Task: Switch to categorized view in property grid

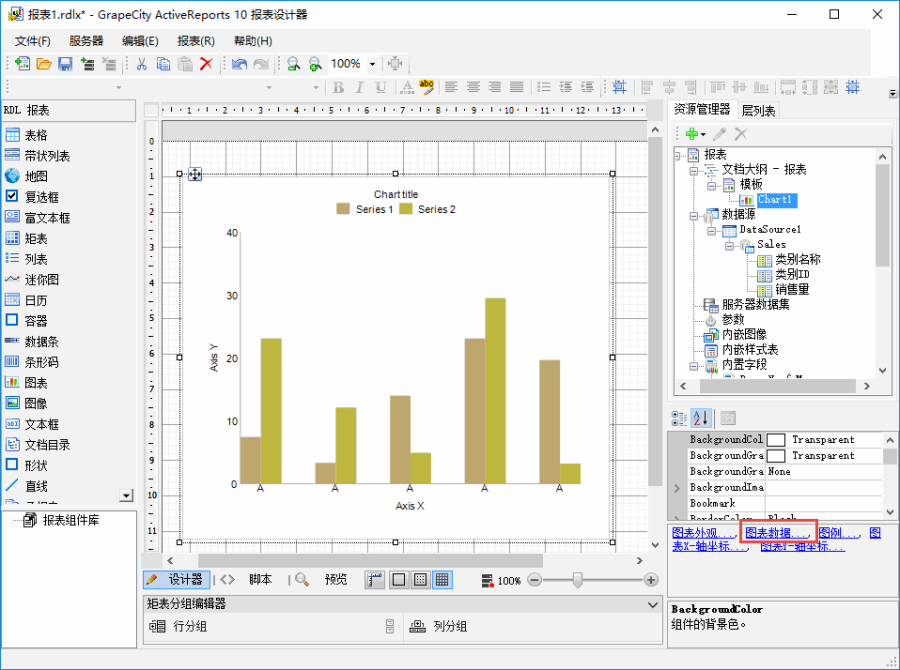Action: pyautogui.click(x=679, y=418)
